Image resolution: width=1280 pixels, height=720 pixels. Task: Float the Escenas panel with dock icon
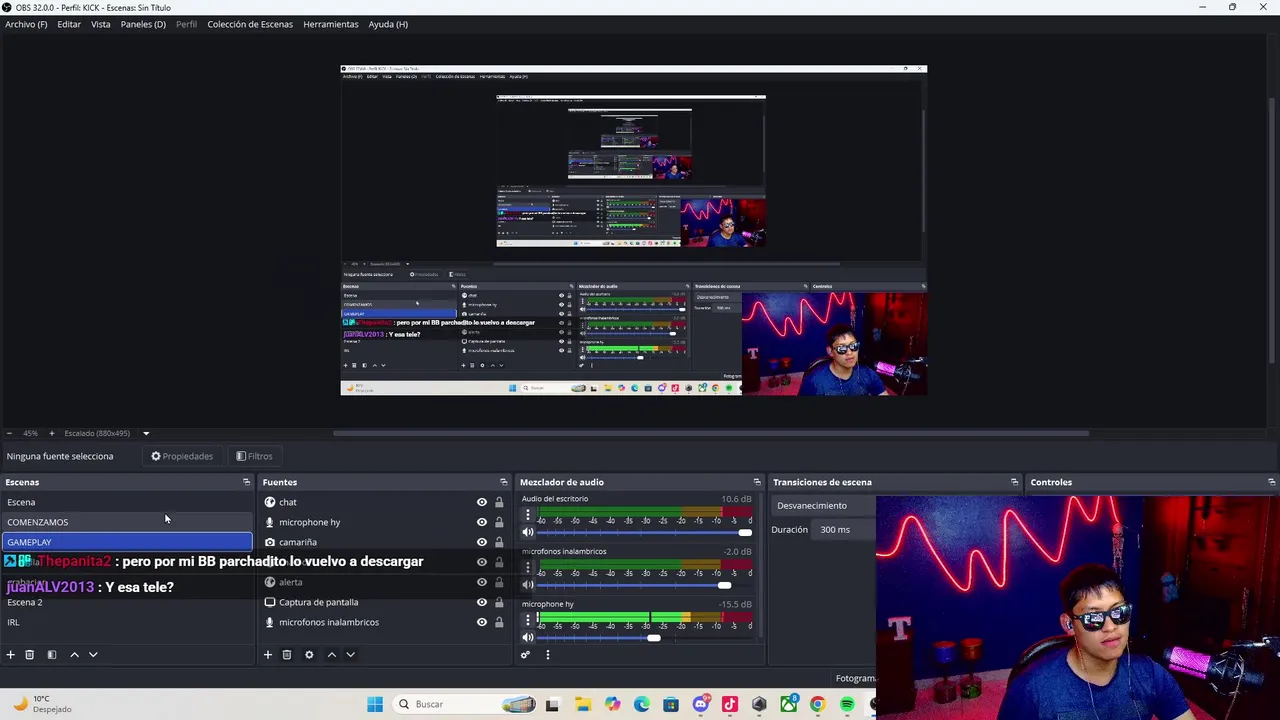[246, 482]
